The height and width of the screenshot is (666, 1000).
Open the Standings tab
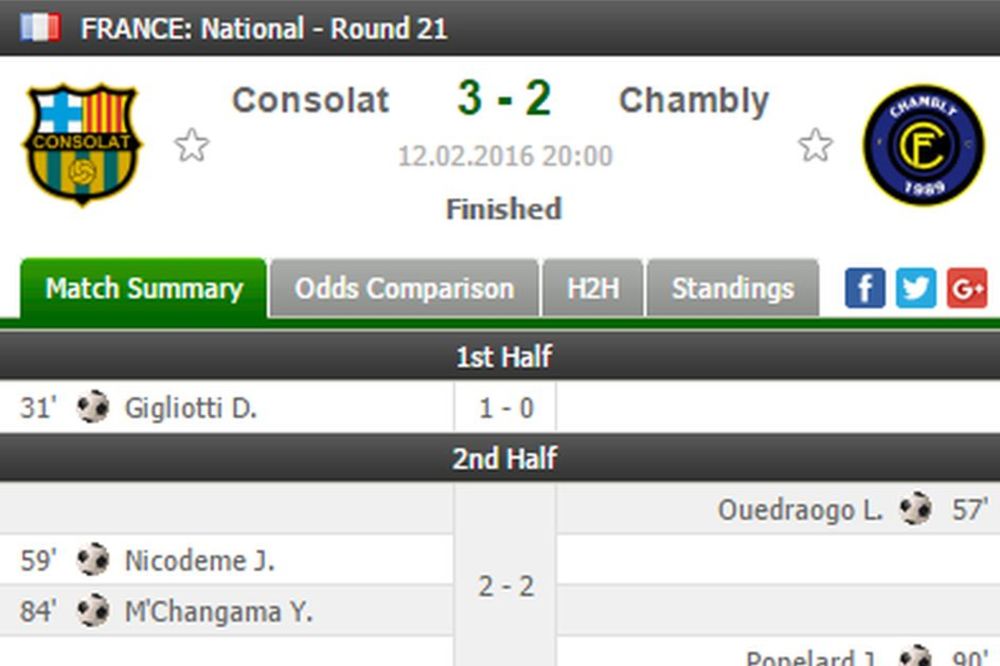[x=732, y=289]
